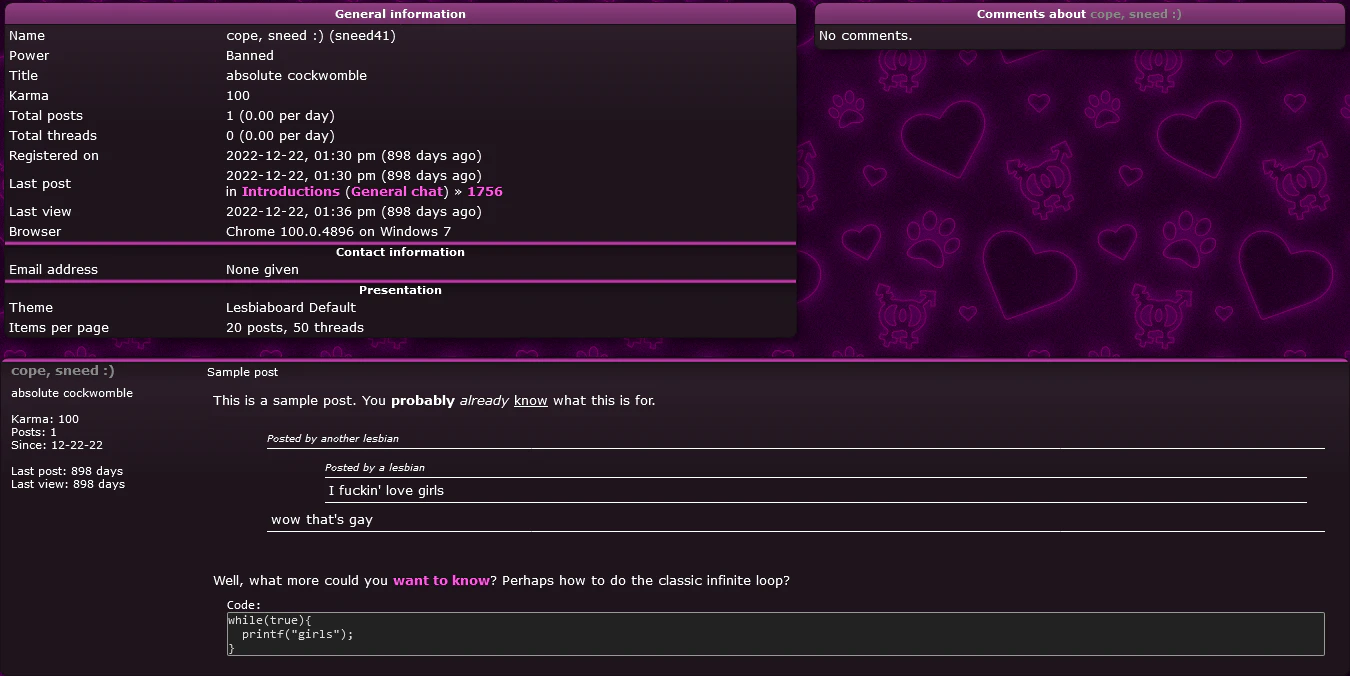Click 'Registered on' row label

pyautogui.click(x=54, y=156)
